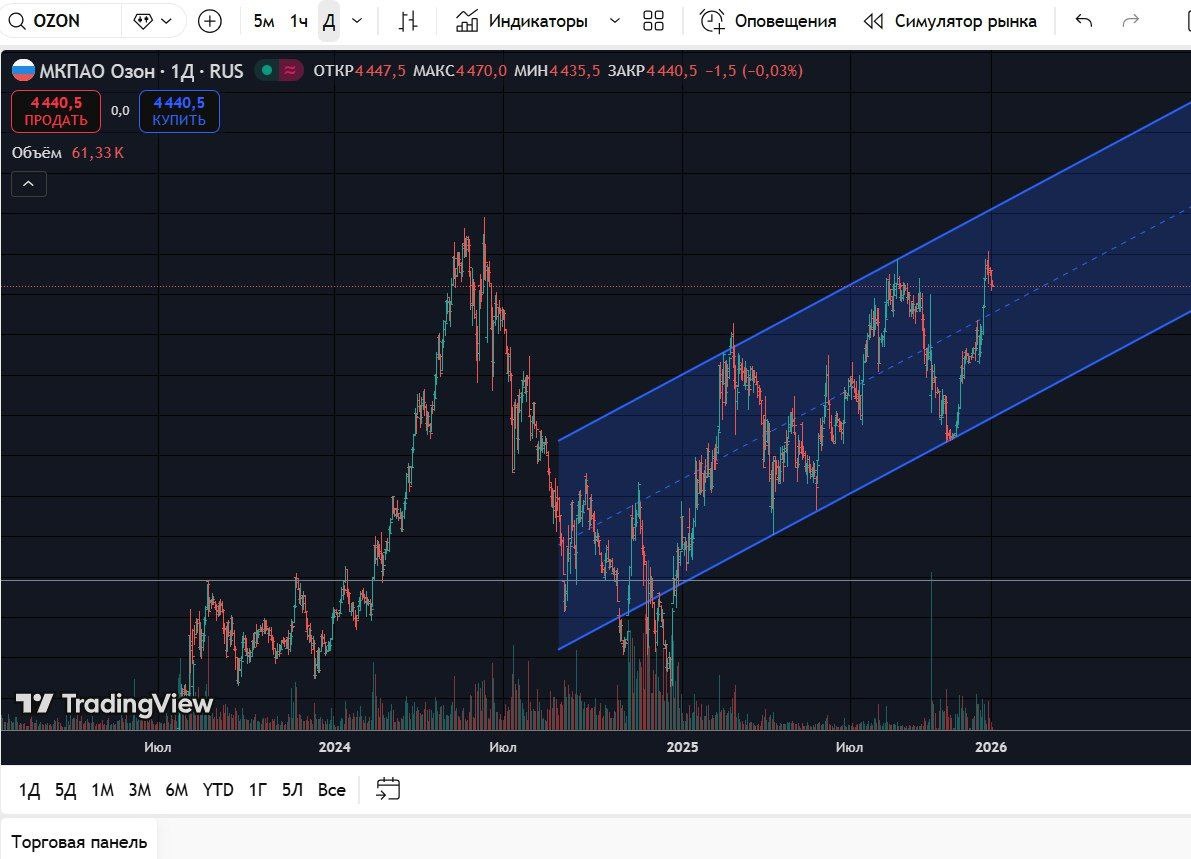Expand the favorite indicators dropdown arrow
The width and height of the screenshot is (1191, 859).
click(614, 21)
